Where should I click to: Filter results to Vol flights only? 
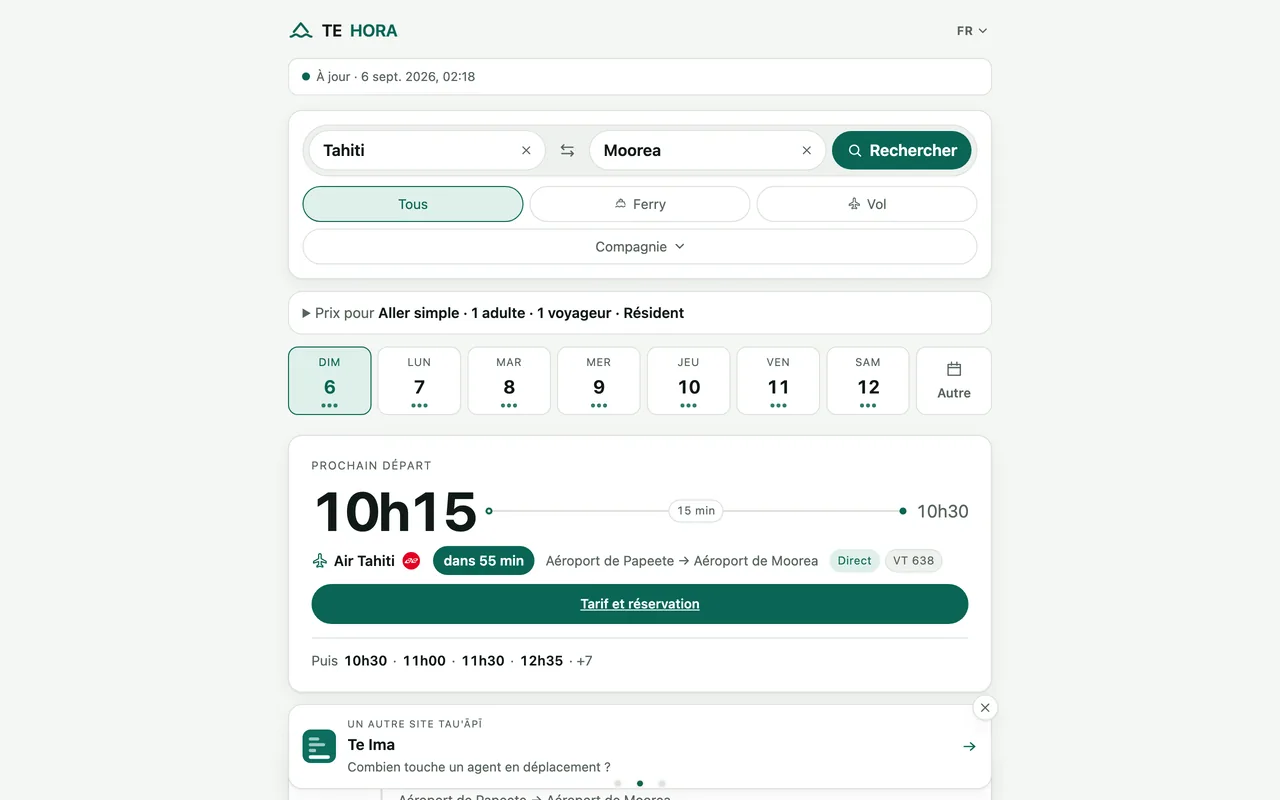click(867, 204)
